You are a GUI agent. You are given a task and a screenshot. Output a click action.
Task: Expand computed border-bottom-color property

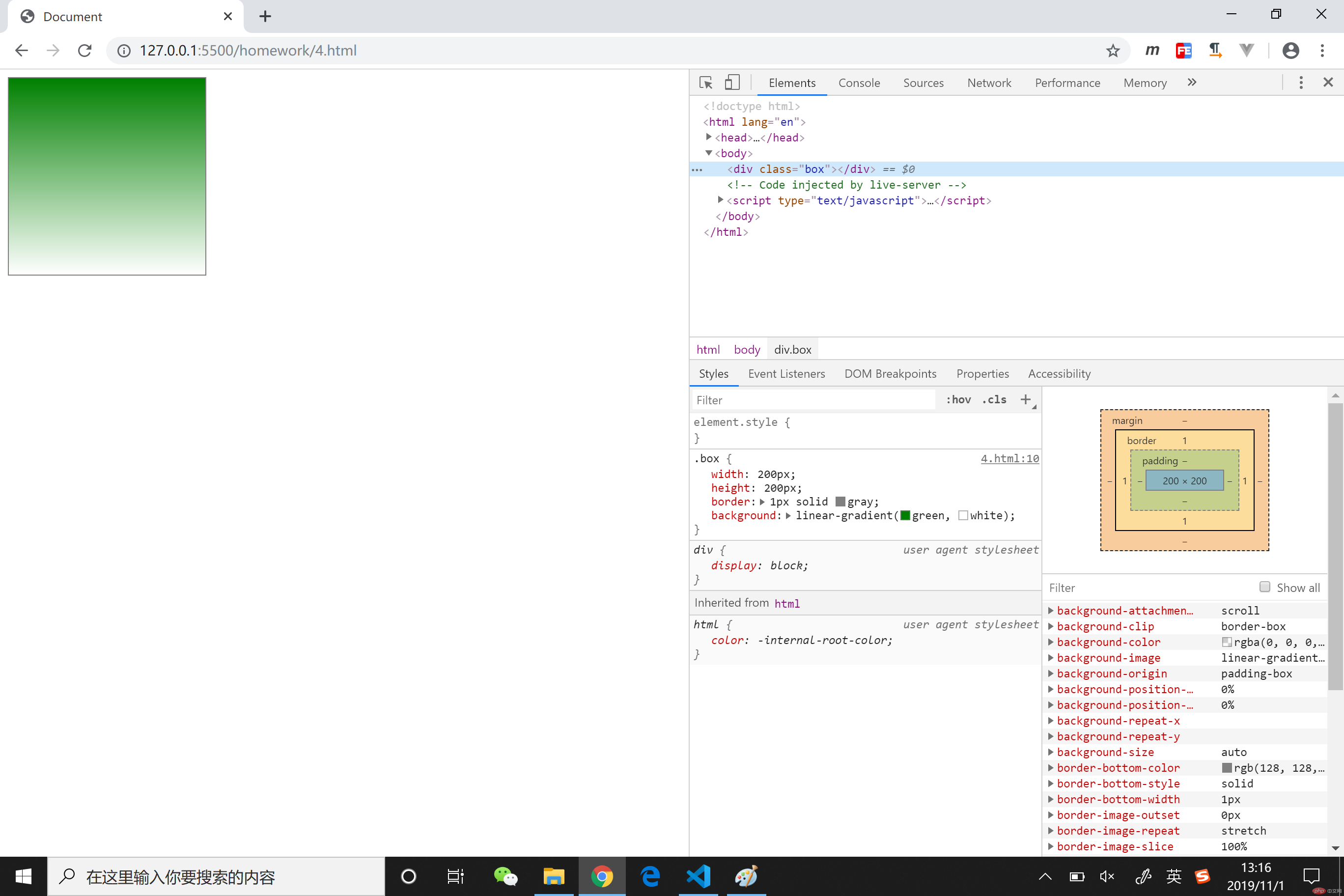(x=1050, y=768)
